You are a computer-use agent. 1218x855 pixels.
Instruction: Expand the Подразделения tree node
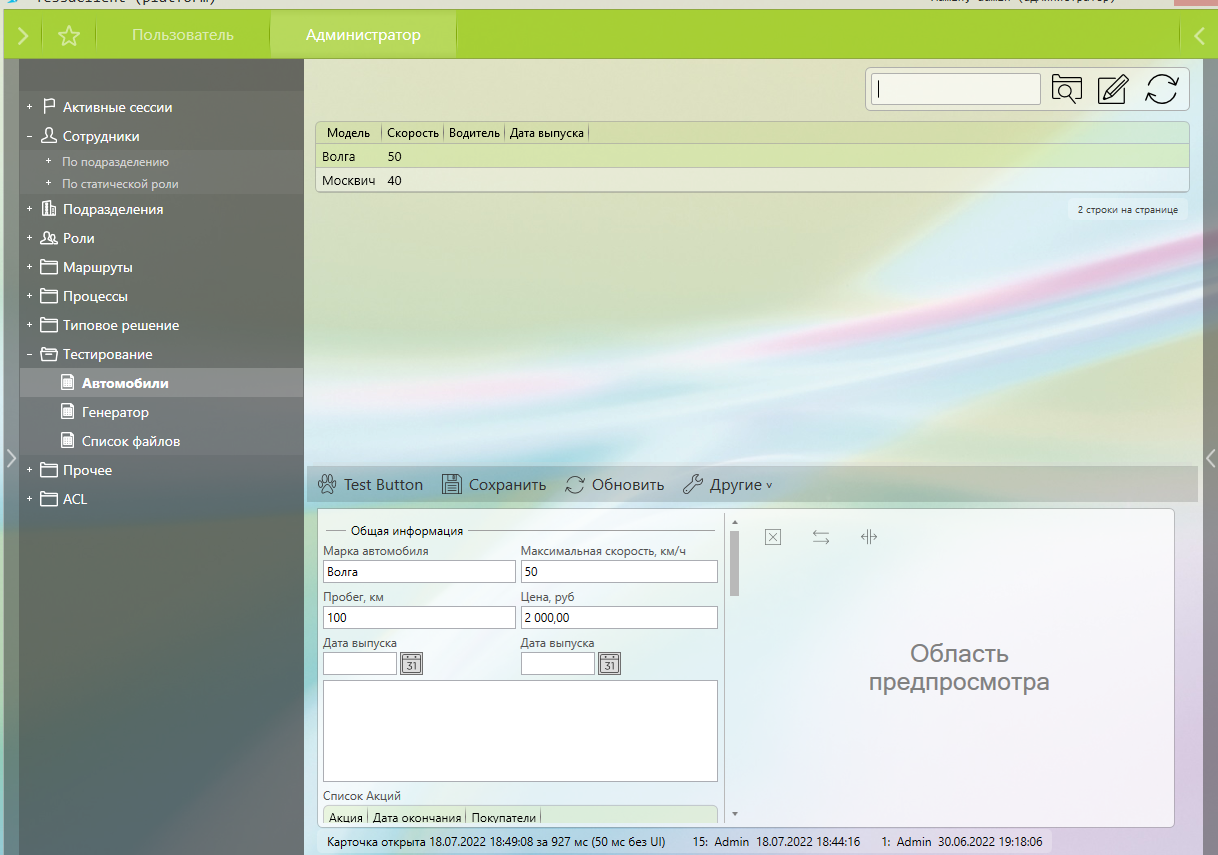point(30,209)
